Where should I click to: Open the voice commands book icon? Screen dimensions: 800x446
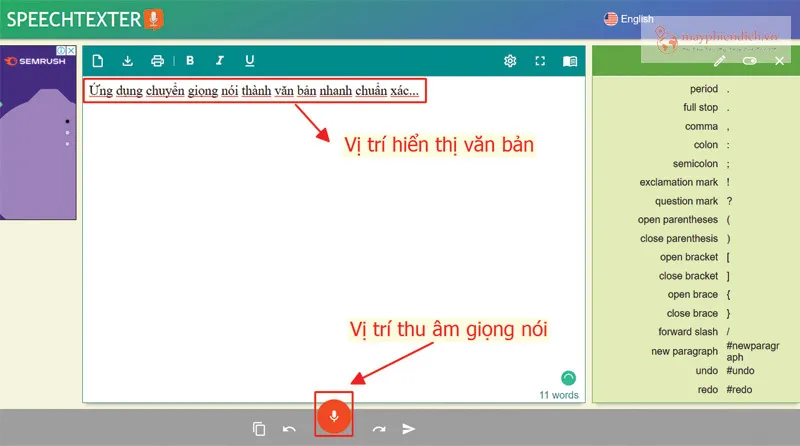click(570, 61)
